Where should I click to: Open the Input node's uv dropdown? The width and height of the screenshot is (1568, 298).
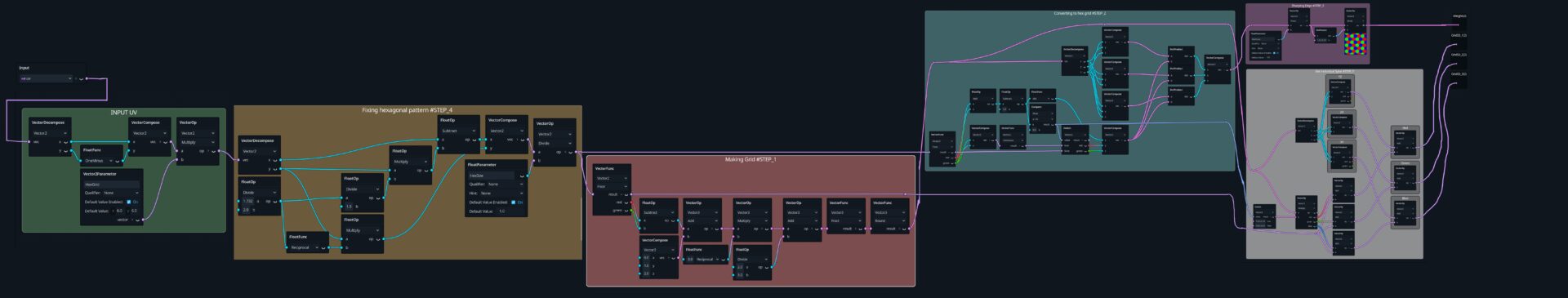[x=47, y=78]
